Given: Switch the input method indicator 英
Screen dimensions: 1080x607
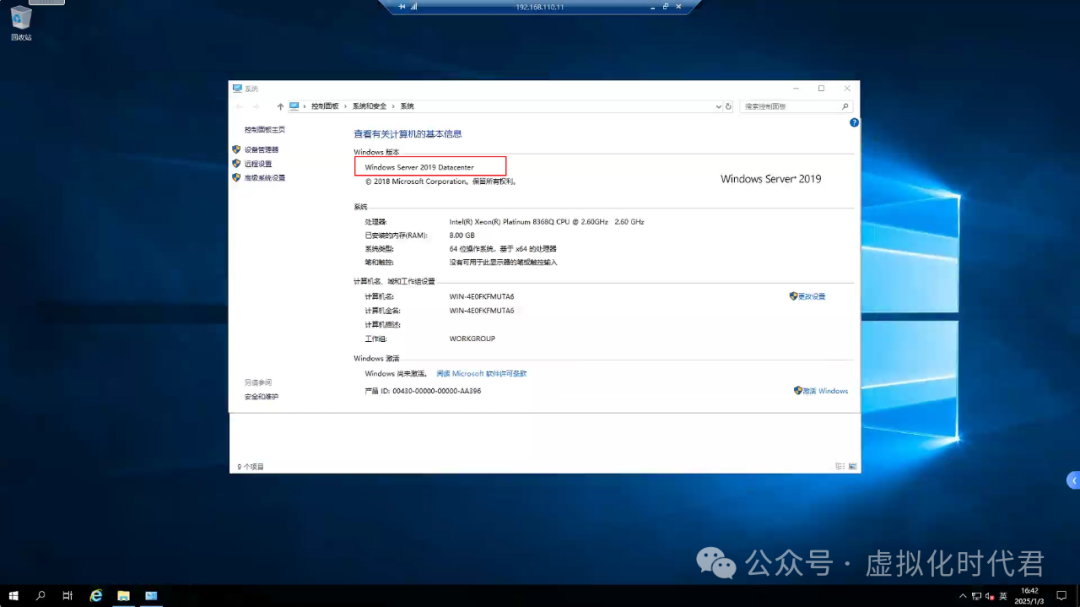Looking at the screenshot, I should click(x=1003, y=597).
